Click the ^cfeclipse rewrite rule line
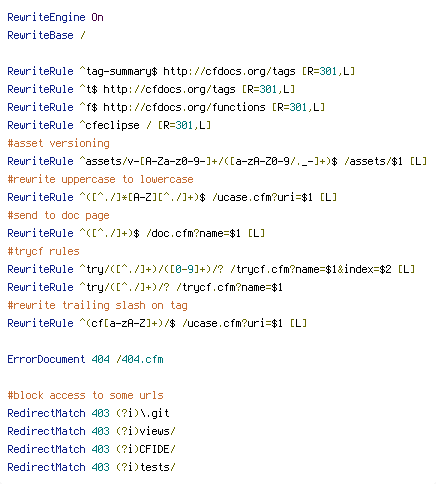 109,125
